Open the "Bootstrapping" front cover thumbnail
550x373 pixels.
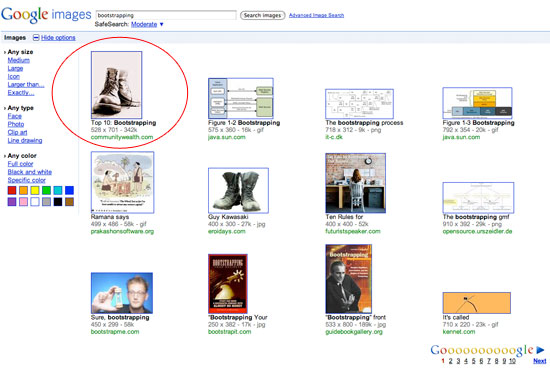(349, 279)
